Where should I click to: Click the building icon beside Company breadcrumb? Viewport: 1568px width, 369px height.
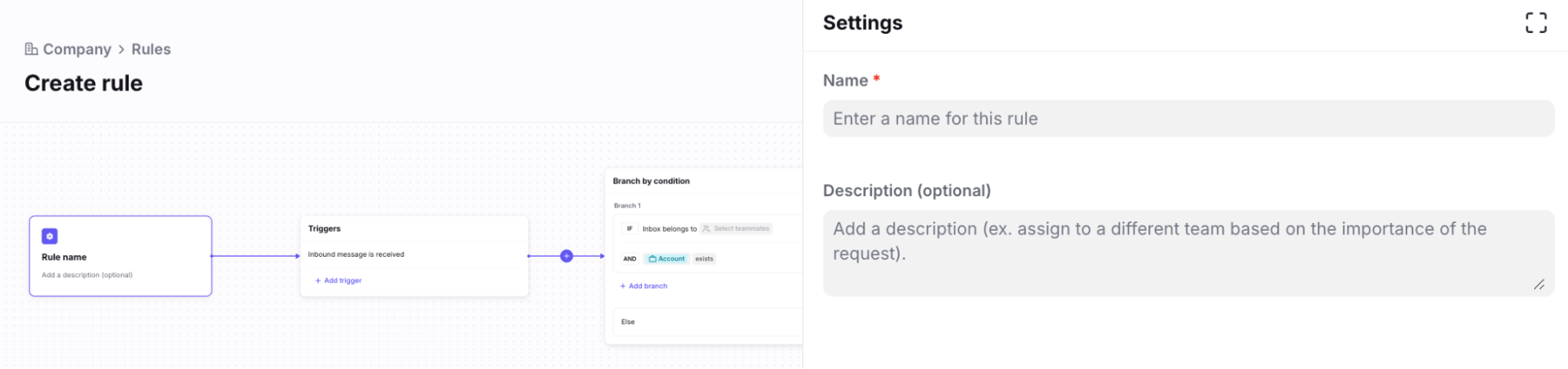tap(31, 49)
